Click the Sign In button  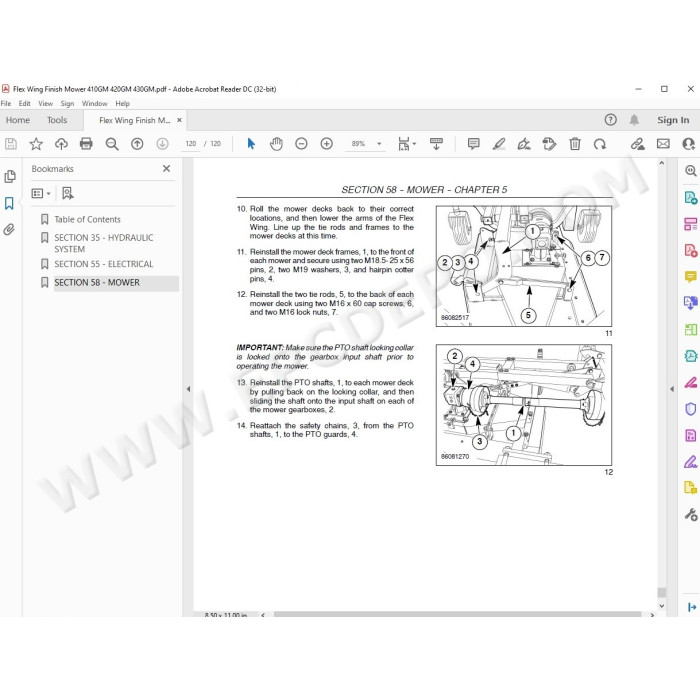click(673, 120)
